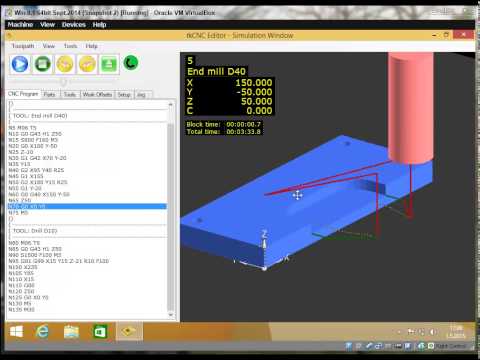Open the VirtualBox Devices menu
Screen dimensions: 480x360
click(x=74, y=25)
